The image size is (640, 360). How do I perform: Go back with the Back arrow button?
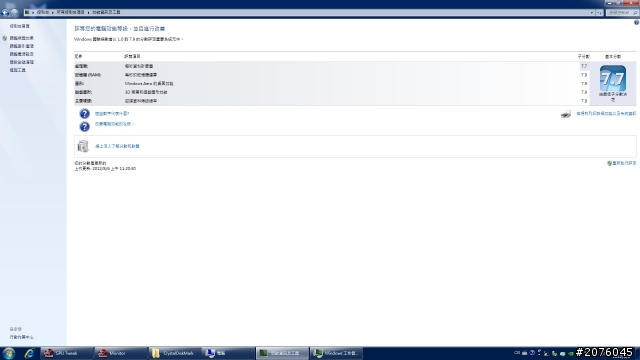pos(5,13)
